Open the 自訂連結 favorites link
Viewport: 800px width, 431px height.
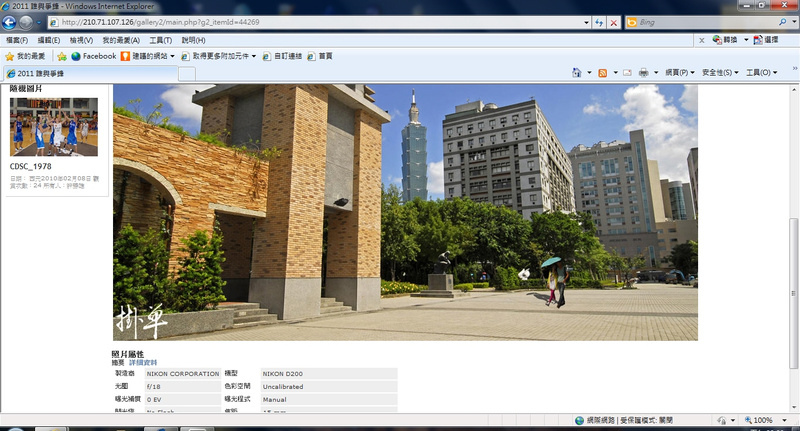click(282, 56)
